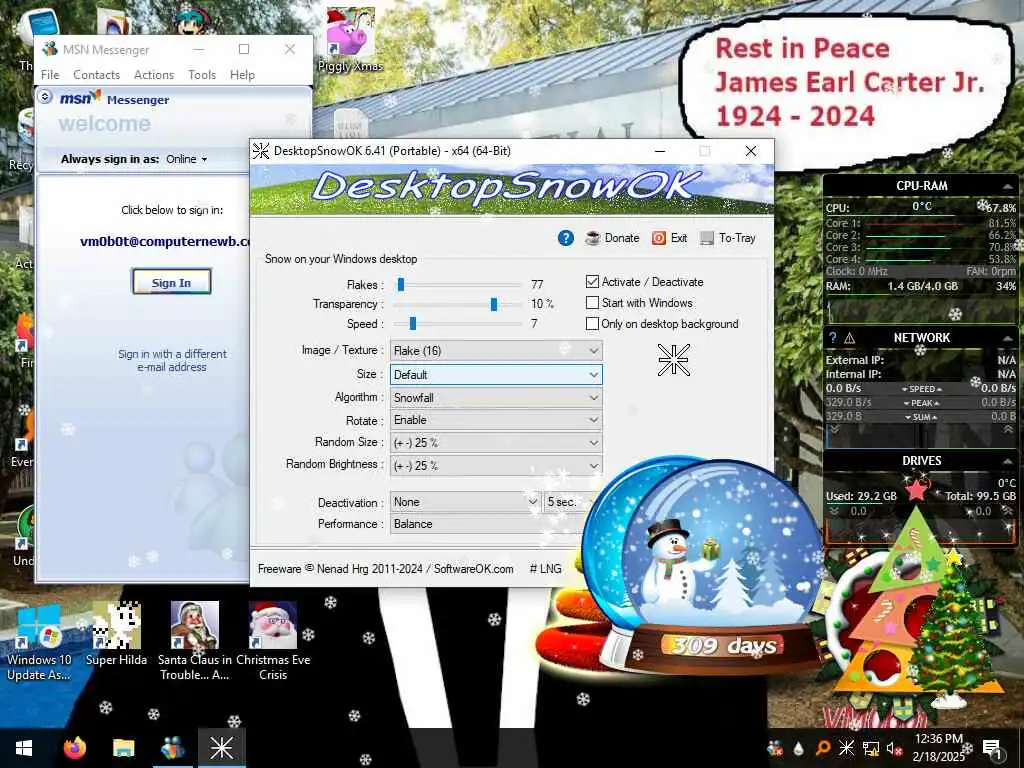1024x768 pixels.
Task: Click the water drop tray icon
Action: 798,749
